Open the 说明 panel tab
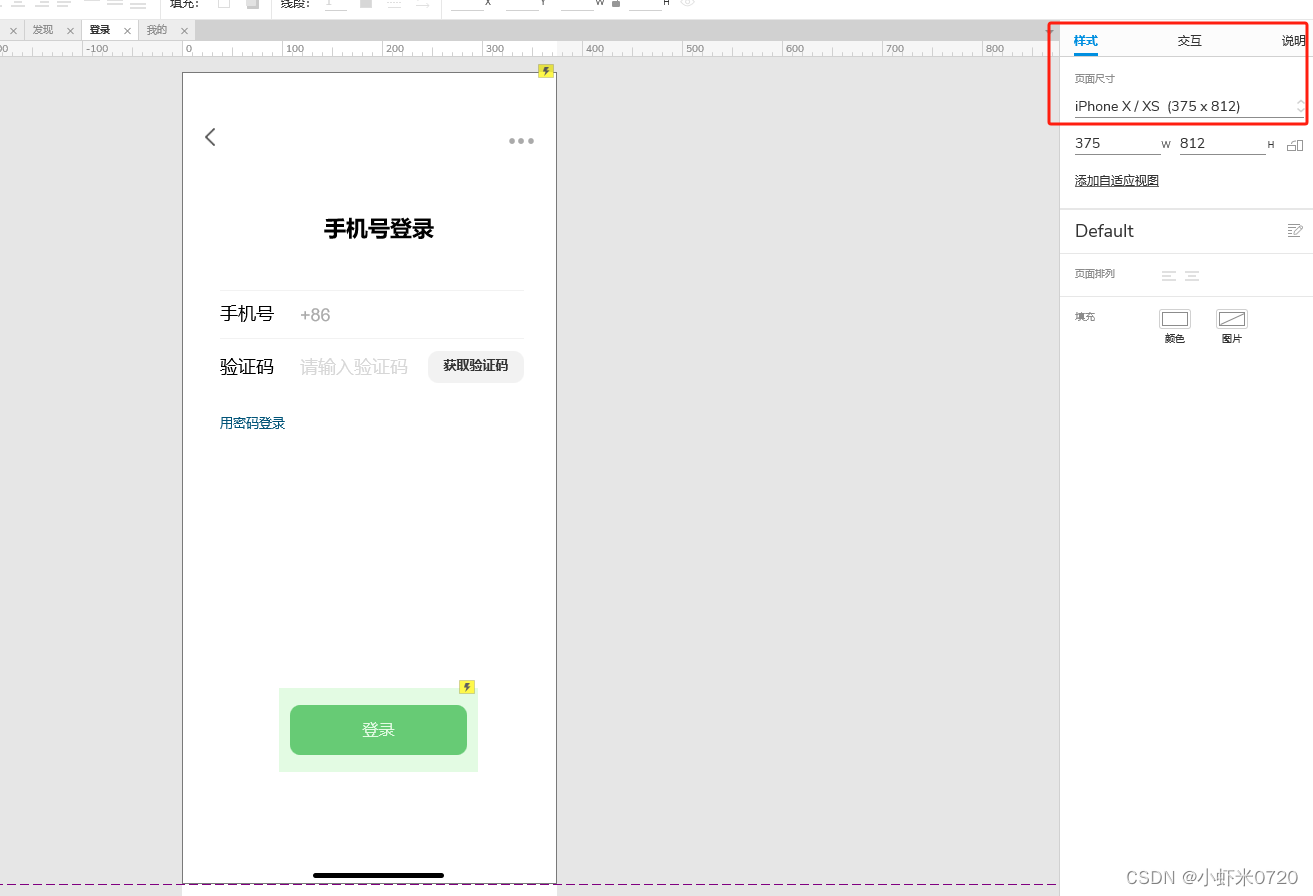Image resolution: width=1313 pixels, height=896 pixels. click(x=1294, y=41)
